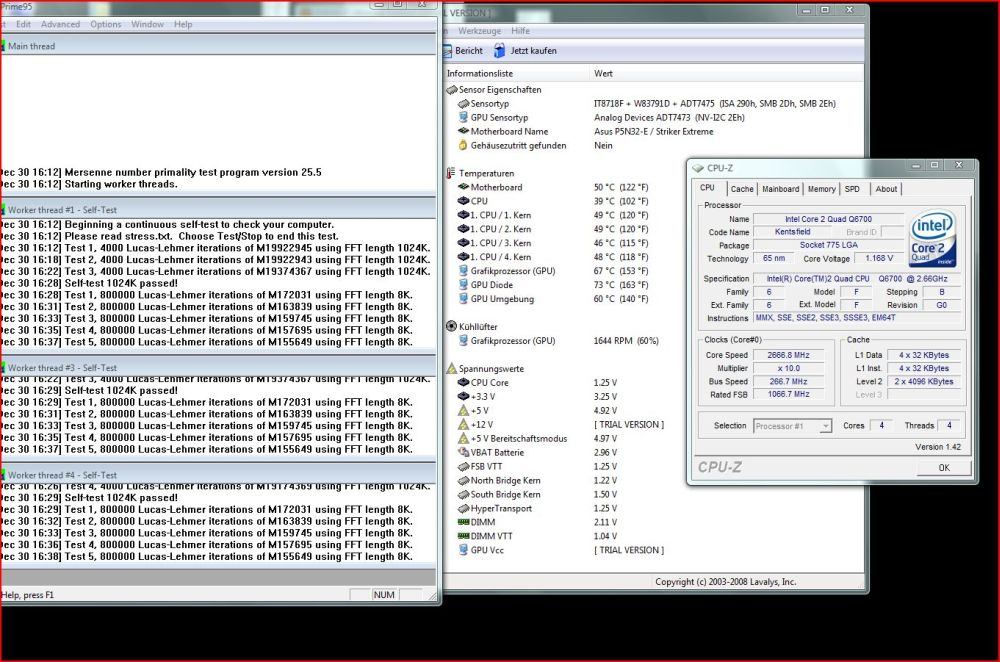Click the Asus P5N32-E / Striker Extreme value

pyautogui.click(x=654, y=131)
